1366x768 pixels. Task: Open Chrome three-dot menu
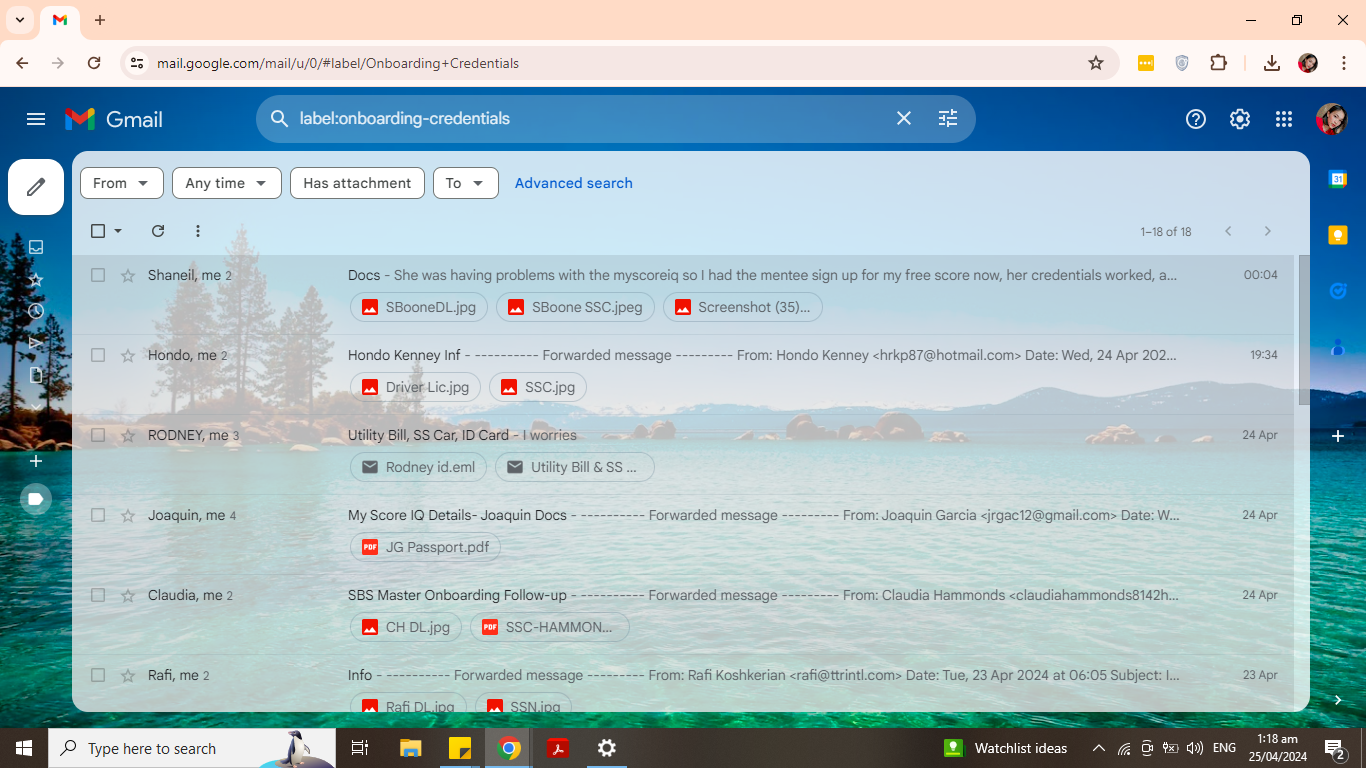click(x=1344, y=63)
